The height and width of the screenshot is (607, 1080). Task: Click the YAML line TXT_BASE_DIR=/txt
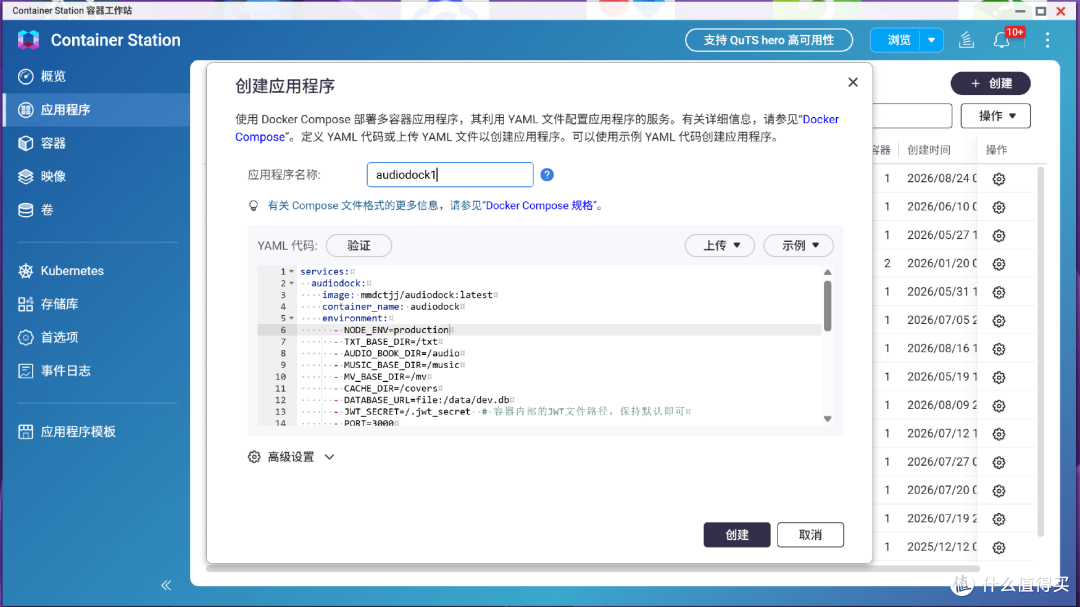391,342
